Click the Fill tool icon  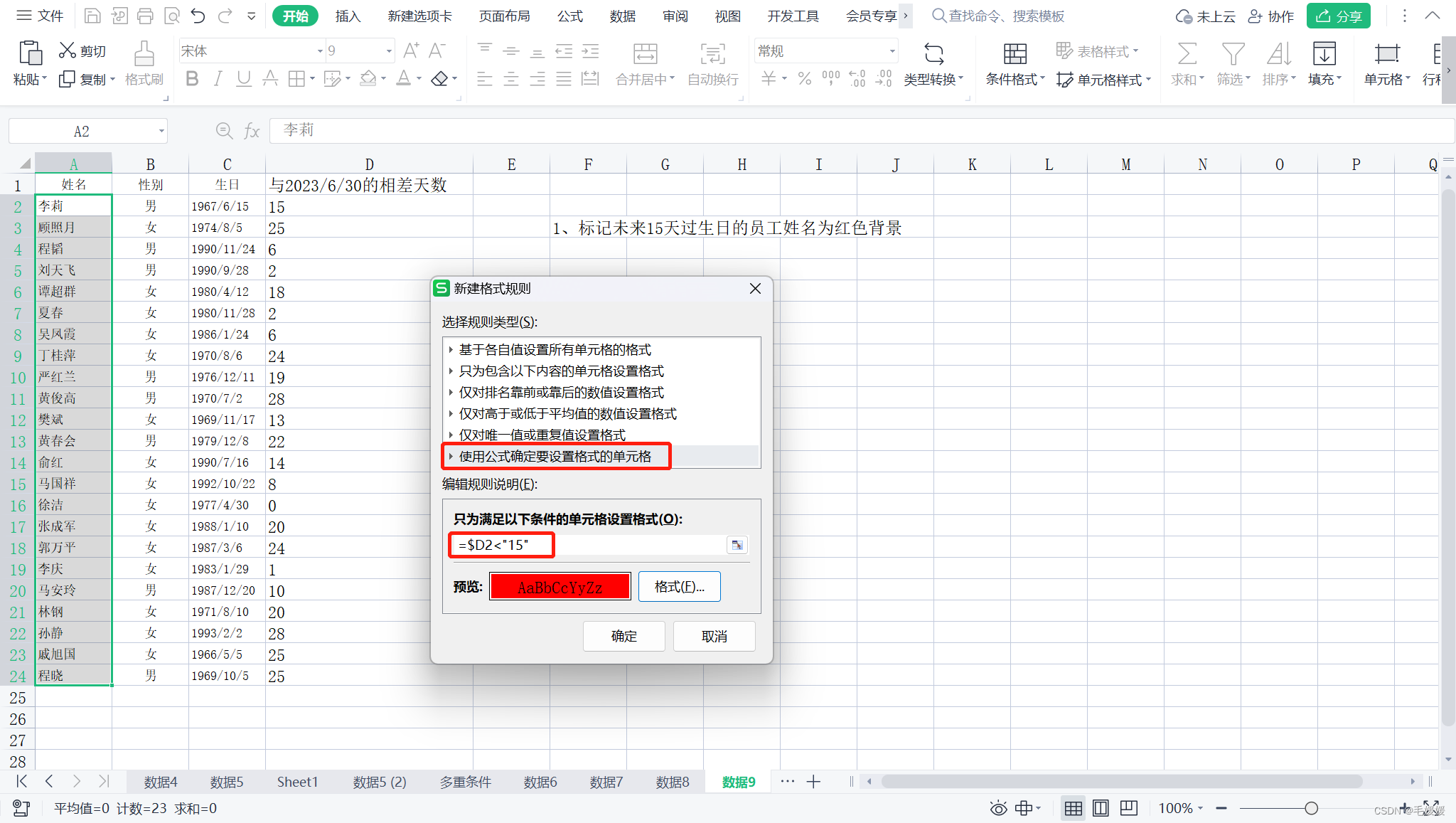click(x=1323, y=54)
